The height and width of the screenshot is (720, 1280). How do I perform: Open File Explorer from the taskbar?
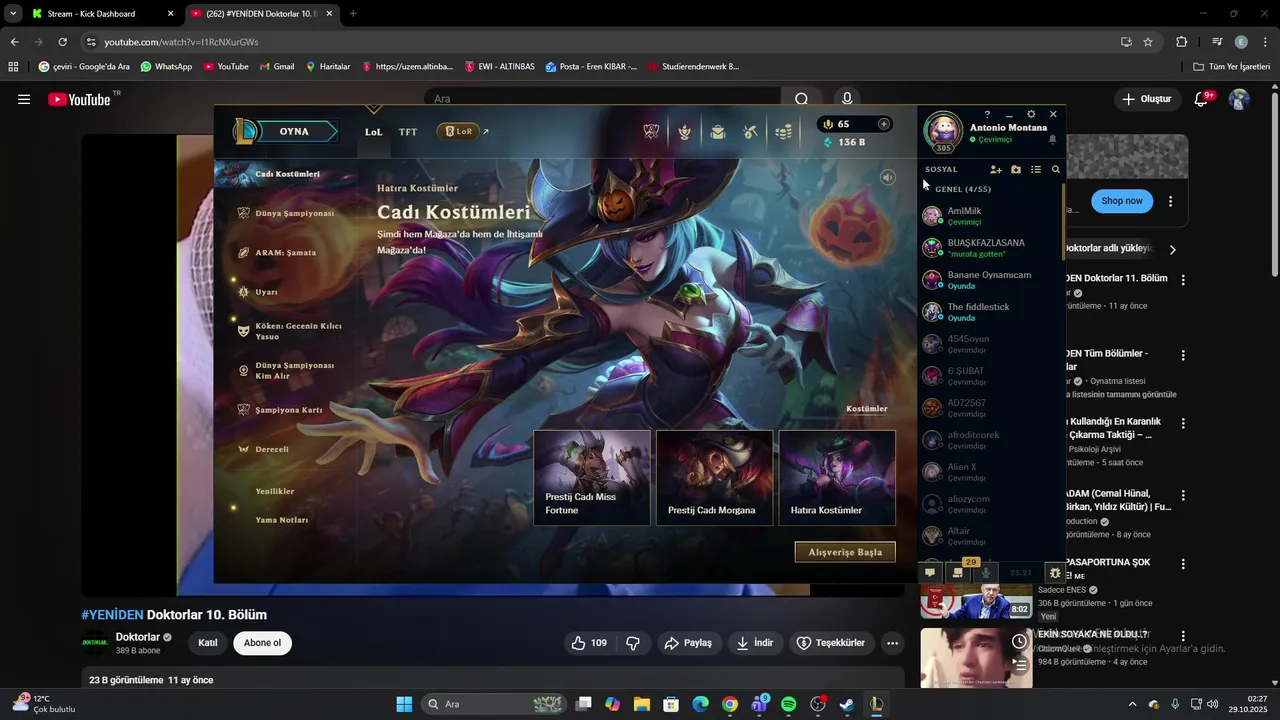641,704
